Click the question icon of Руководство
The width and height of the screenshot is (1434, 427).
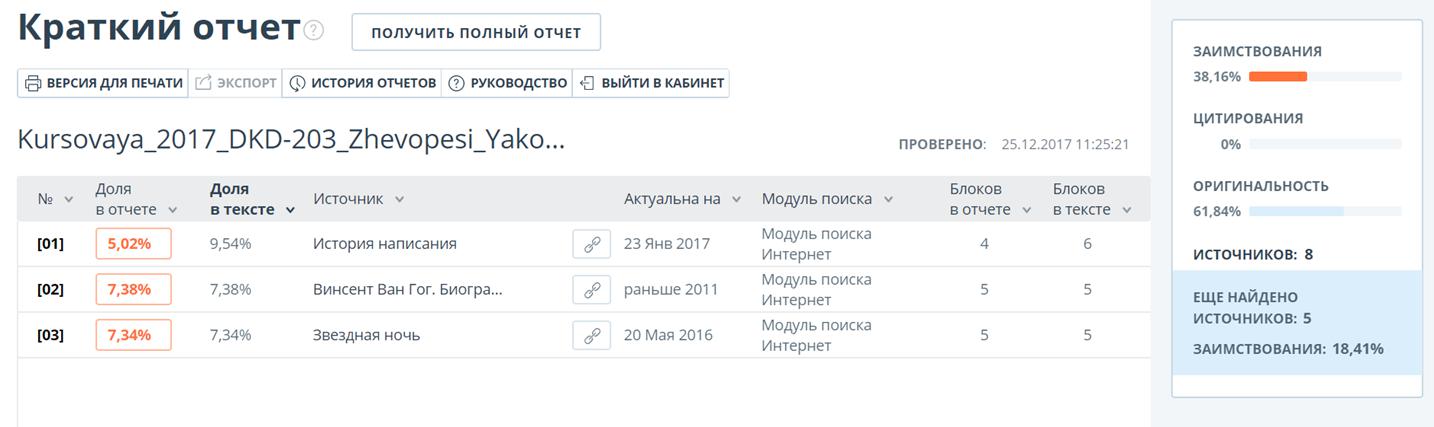click(x=456, y=83)
